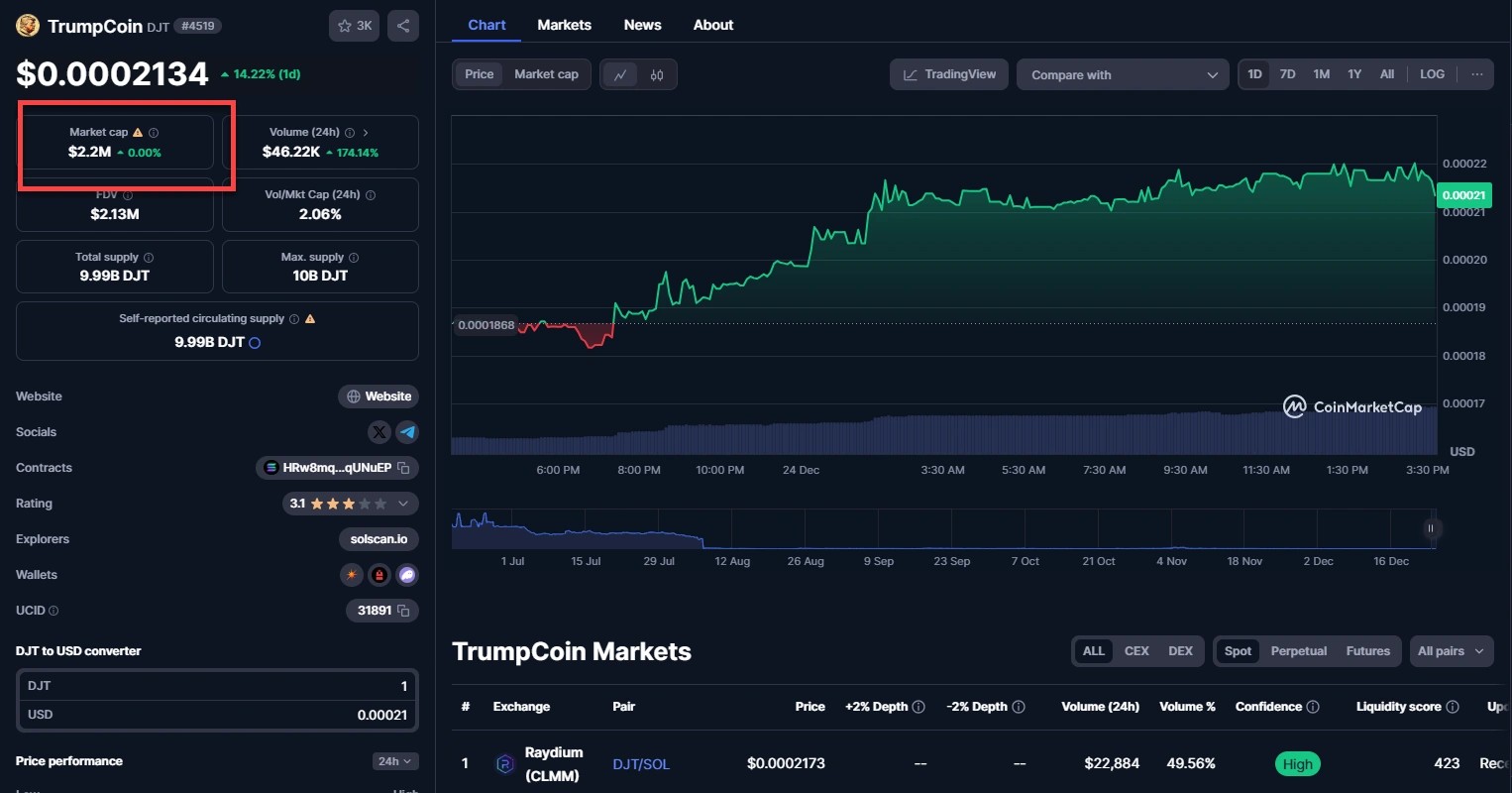
Task: Switch to the About tab
Action: pos(713,25)
